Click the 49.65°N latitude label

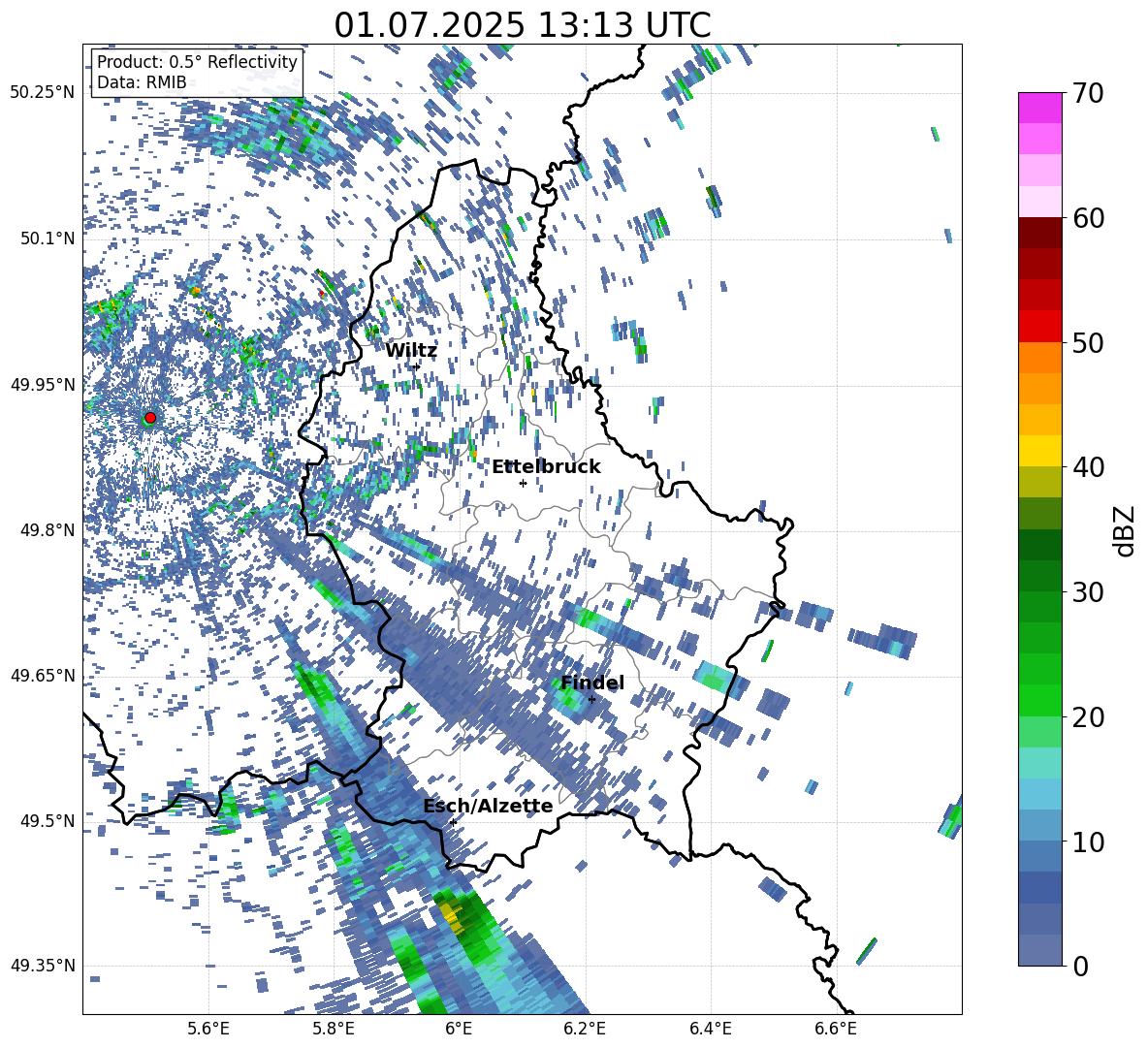[43, 676]
